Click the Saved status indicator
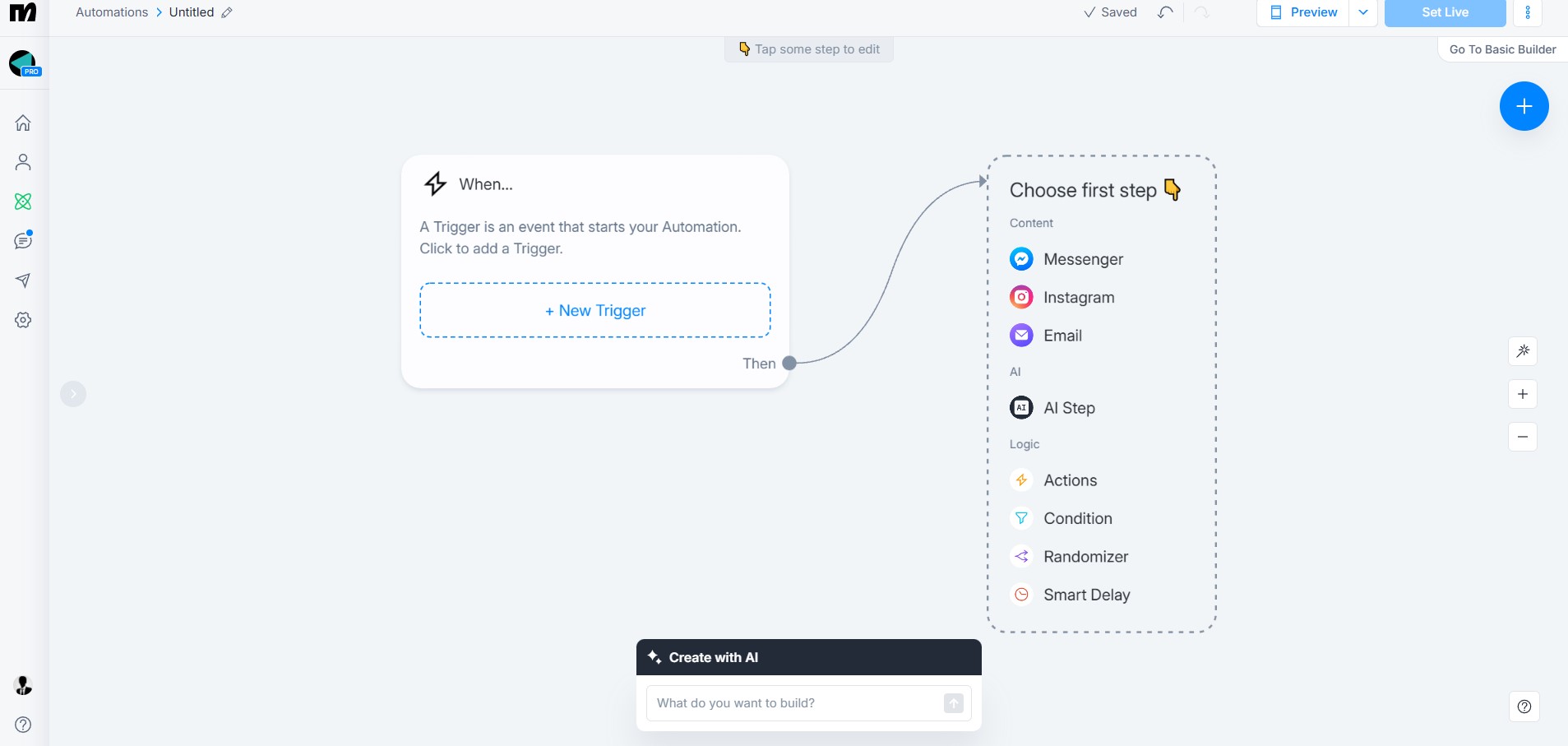1568x746 pixels. click(x=1110, y=12)
